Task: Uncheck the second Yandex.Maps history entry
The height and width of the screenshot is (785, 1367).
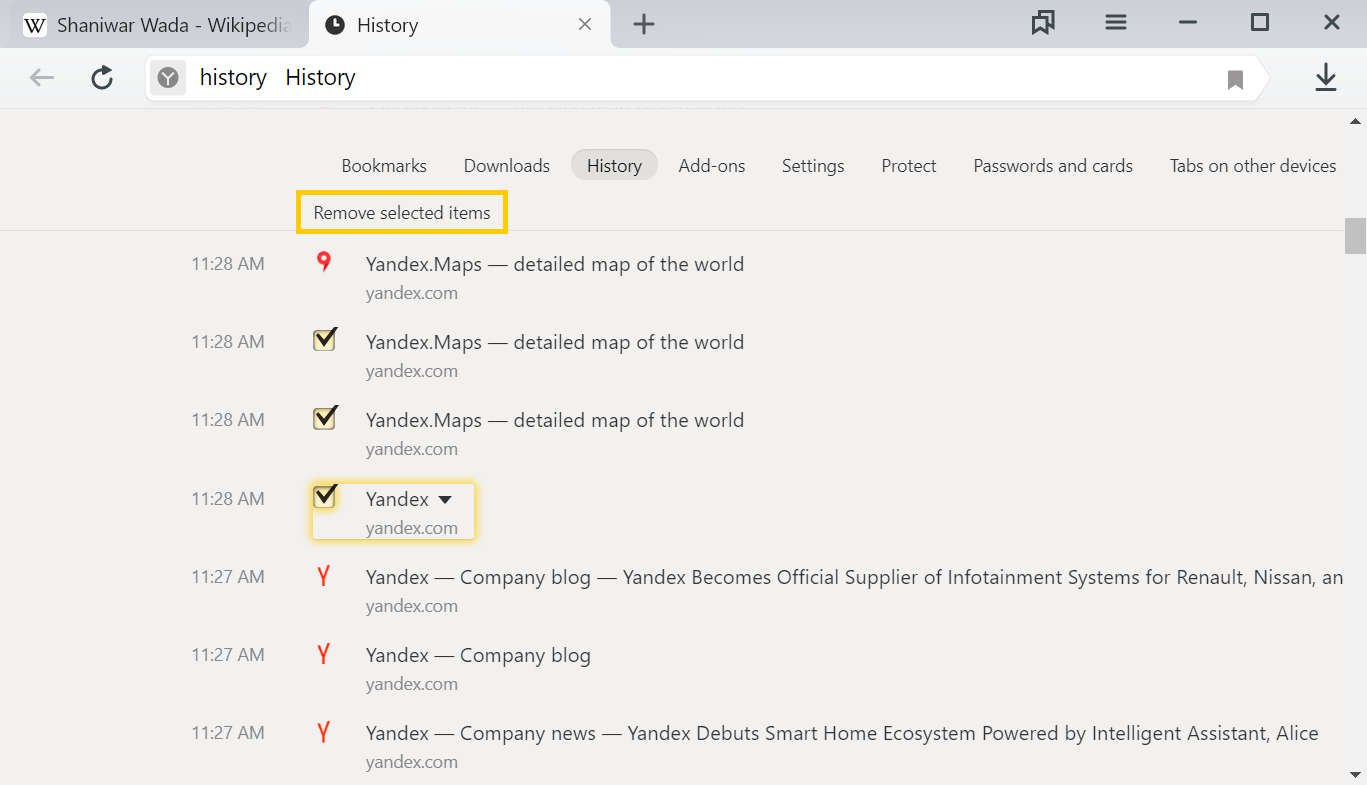Action: pos(324,340)
